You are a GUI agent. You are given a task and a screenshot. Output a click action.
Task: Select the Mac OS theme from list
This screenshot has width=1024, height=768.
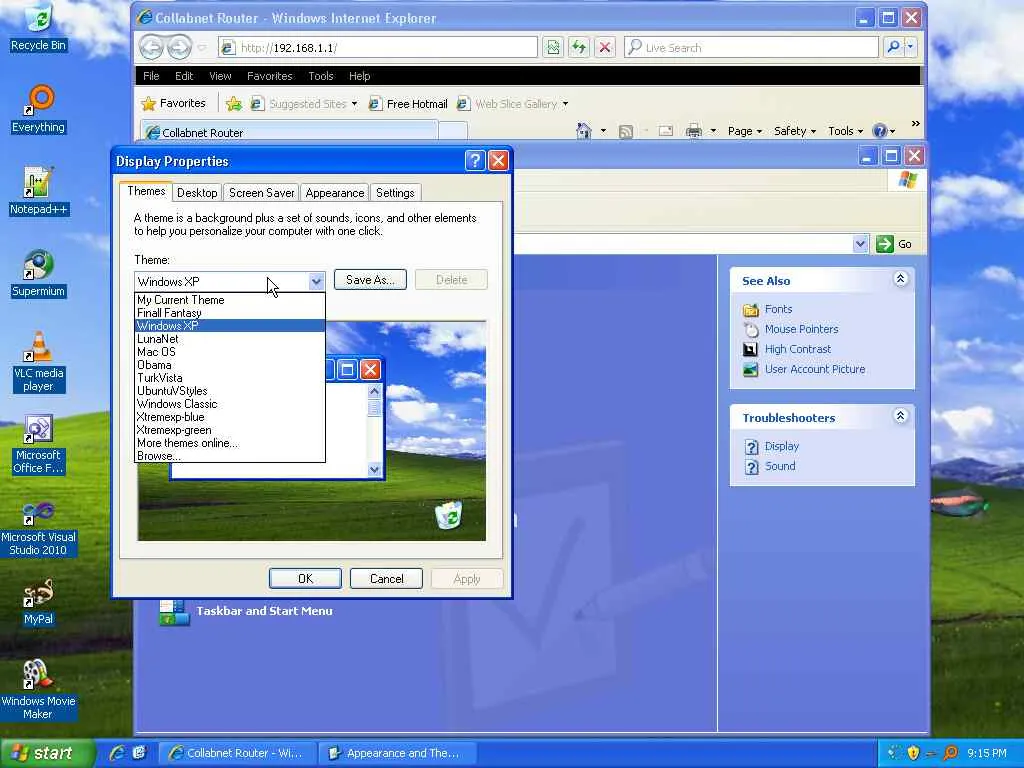(x=230, y=352)
